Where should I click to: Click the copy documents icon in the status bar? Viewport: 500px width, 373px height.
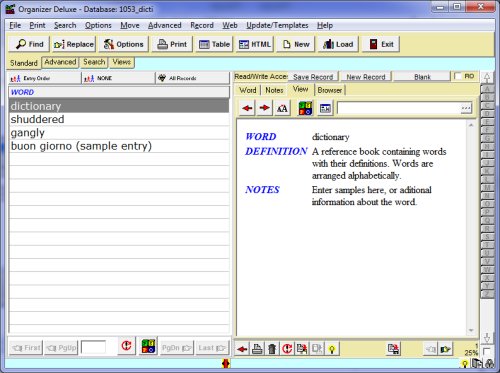(x=478, y=363)
